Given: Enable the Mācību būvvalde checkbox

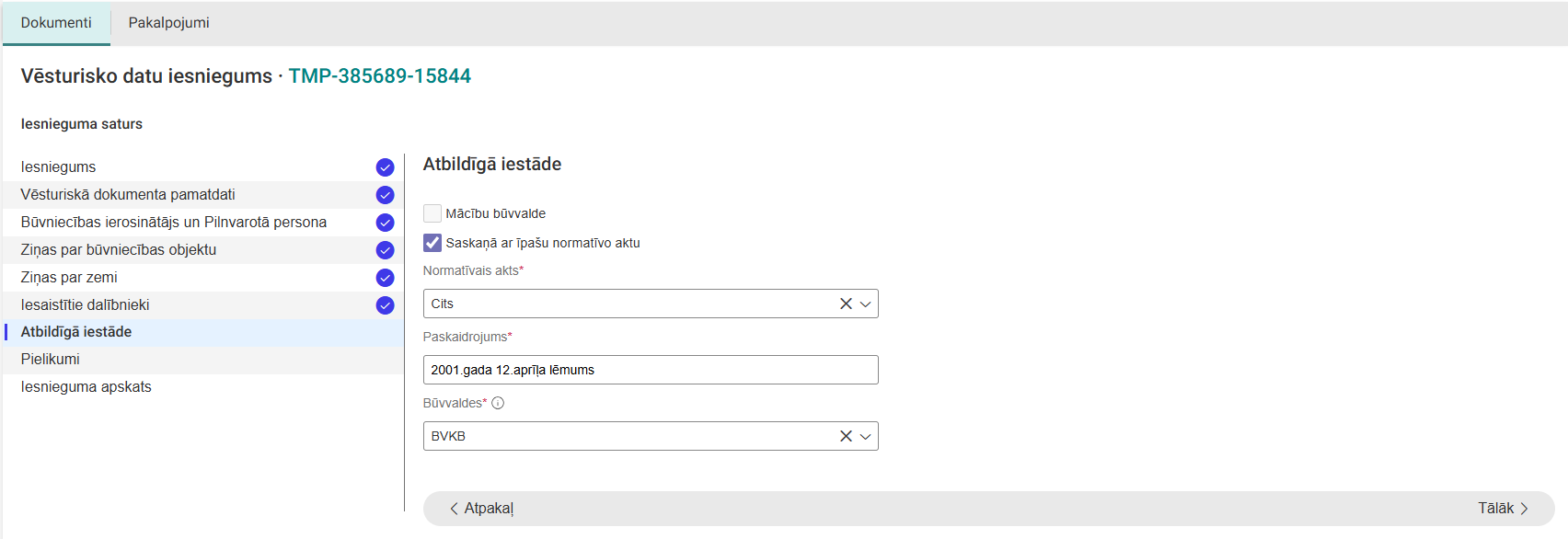Looking at the screenshot, I should pos(432,213).
